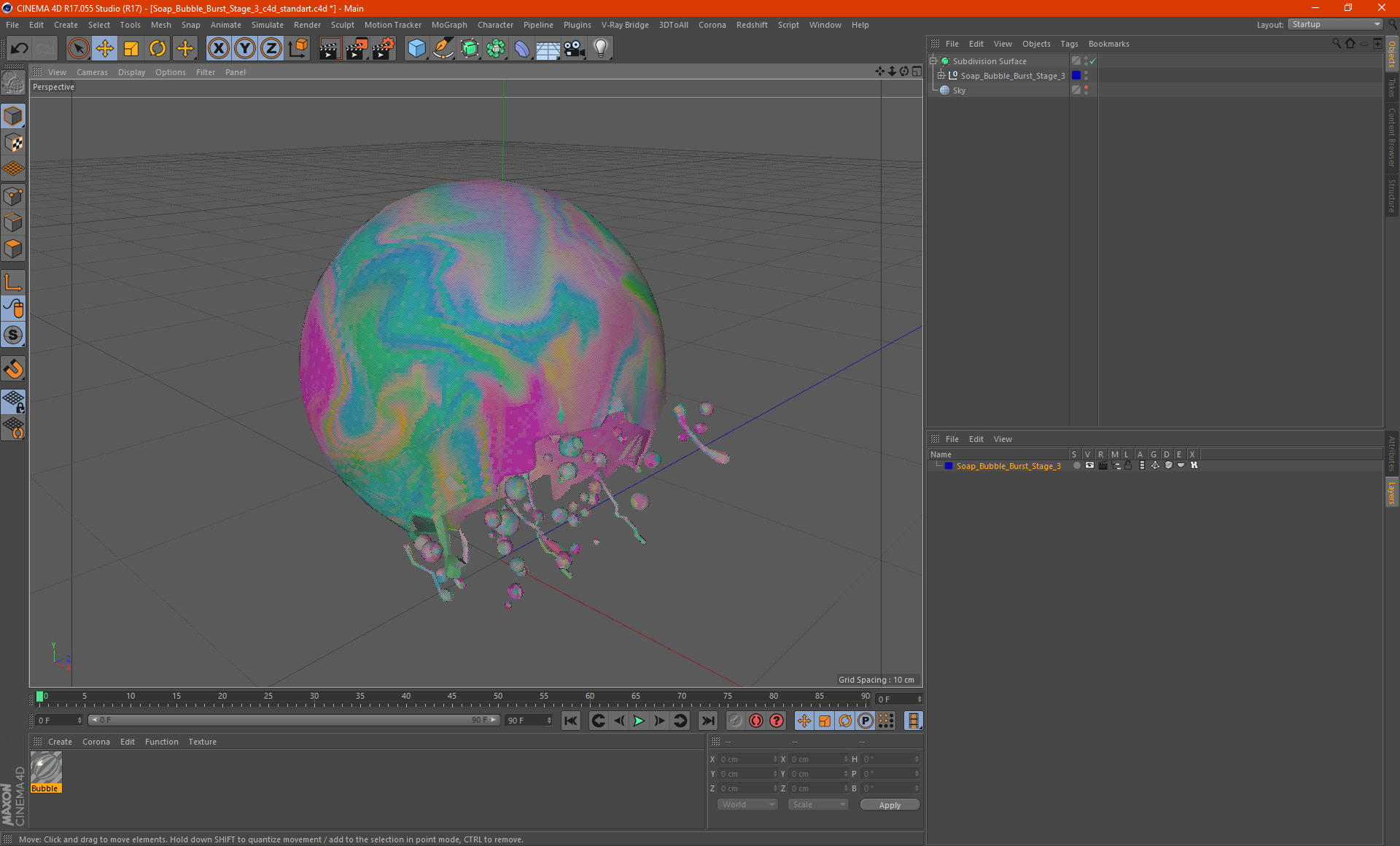Activate the Scale tool

point(131,49)
